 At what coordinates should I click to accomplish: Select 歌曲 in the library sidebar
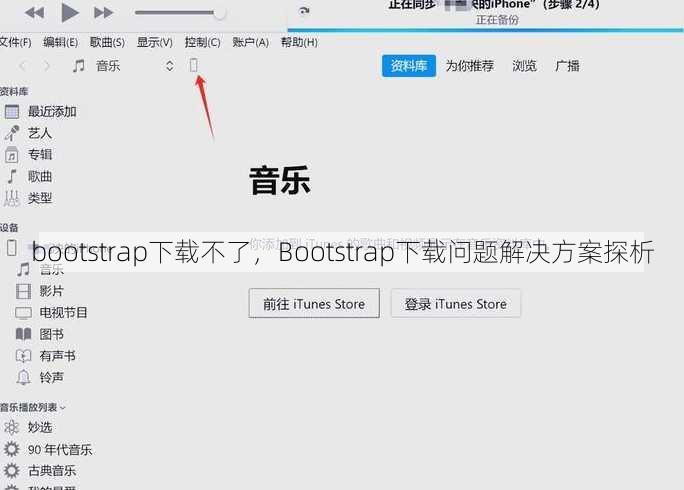point(40,176)
